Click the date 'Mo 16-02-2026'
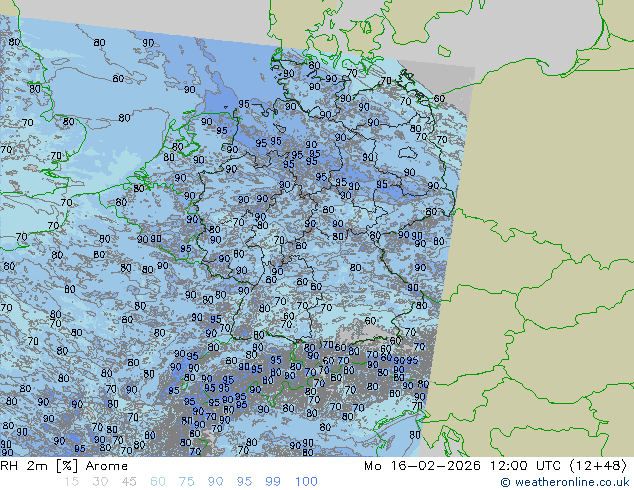634x490 pixels. pos(423,466)
